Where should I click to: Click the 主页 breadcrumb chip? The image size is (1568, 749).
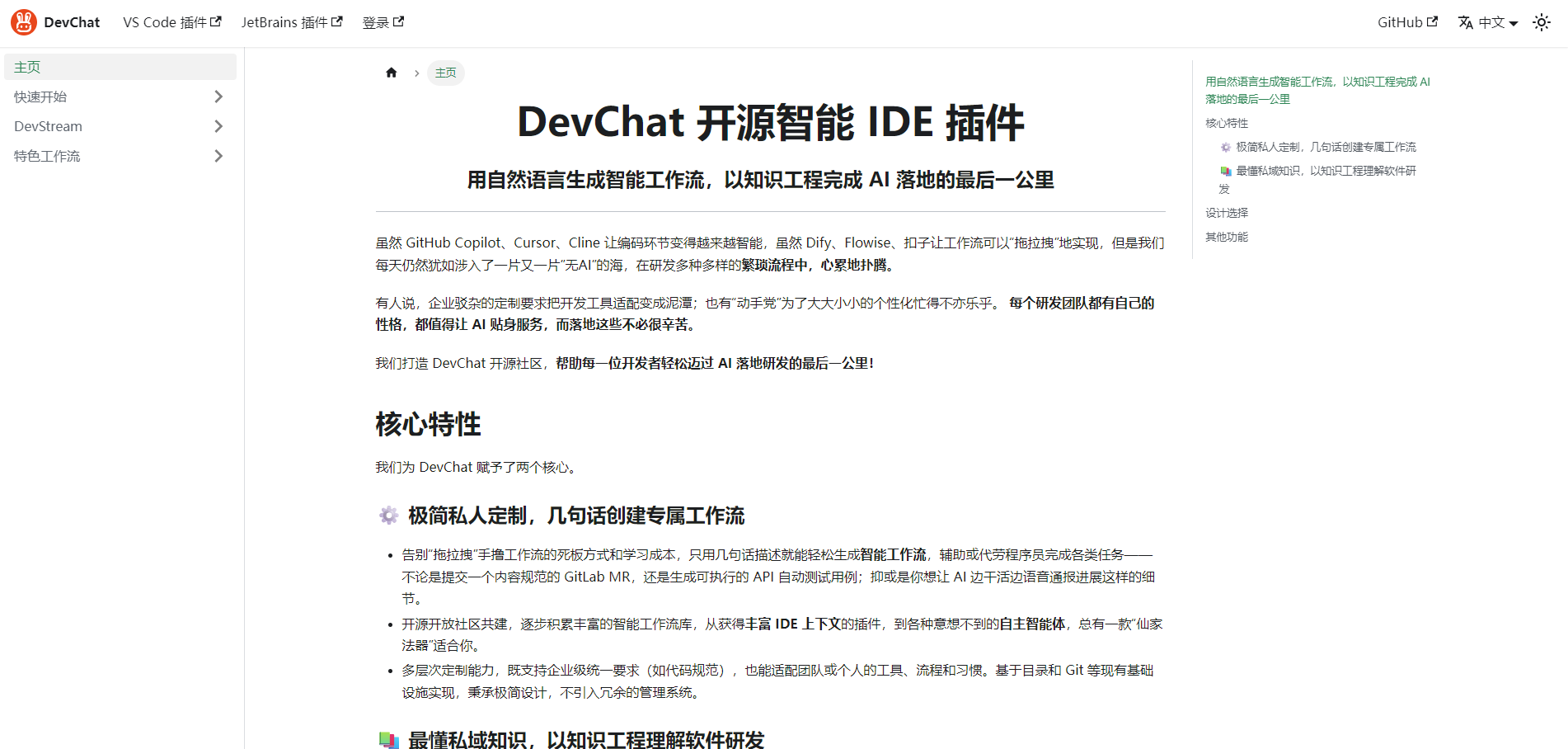click(x=446, y=73)
